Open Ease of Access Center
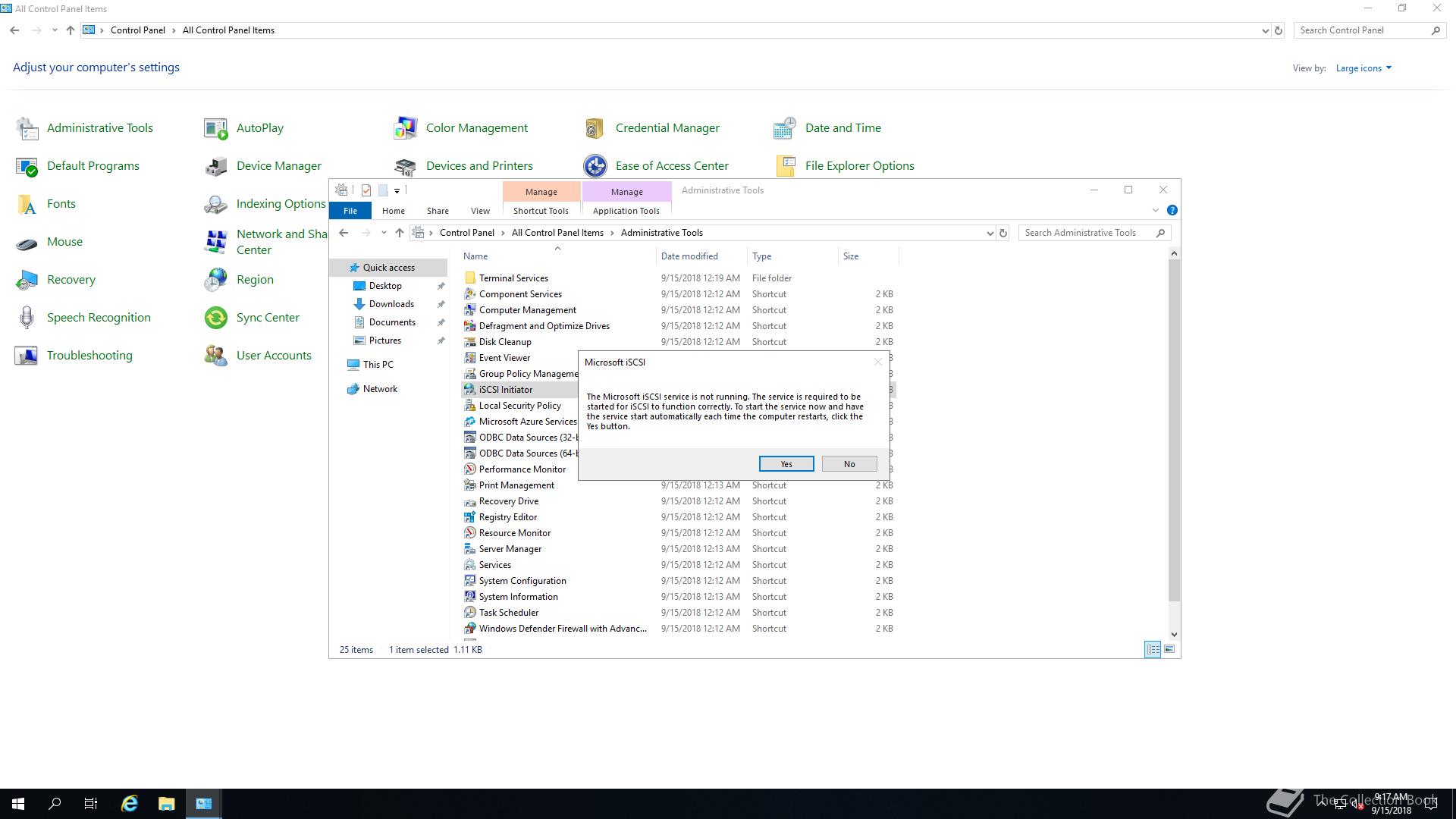Screen dimensions: 1456x819 [656, 166]
